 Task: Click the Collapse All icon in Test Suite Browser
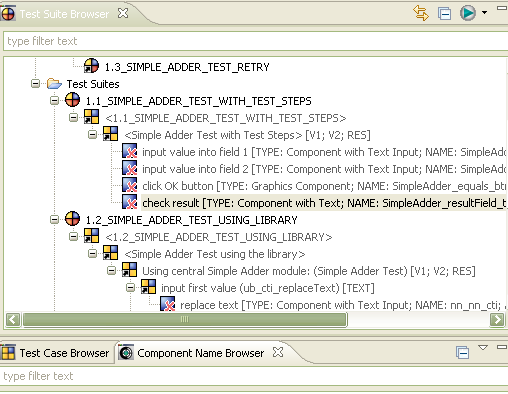(x=444, y=14)
